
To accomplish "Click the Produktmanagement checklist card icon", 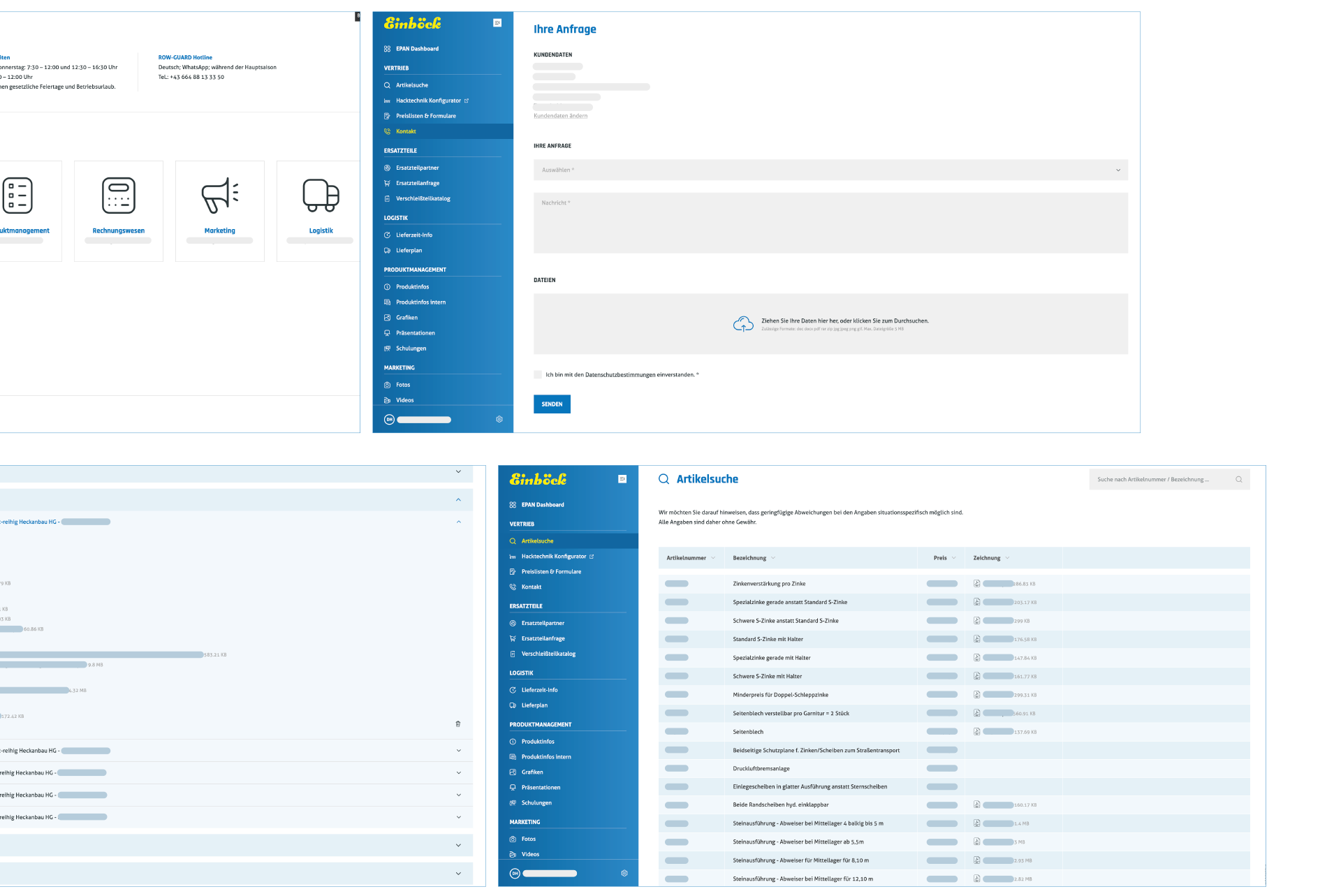I will pos(17,196).
